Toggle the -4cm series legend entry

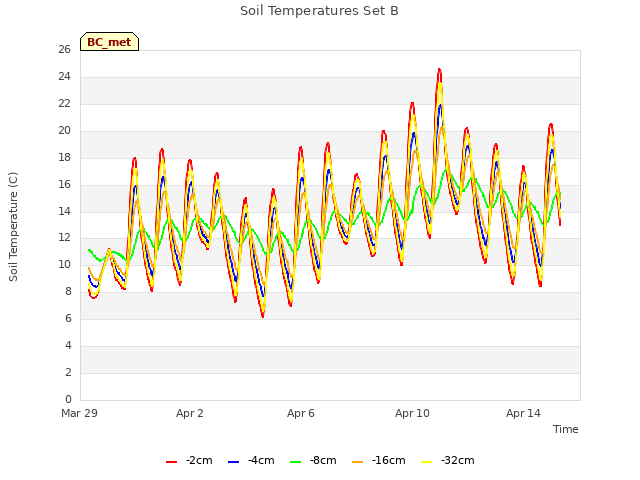[x=251, y=460]
